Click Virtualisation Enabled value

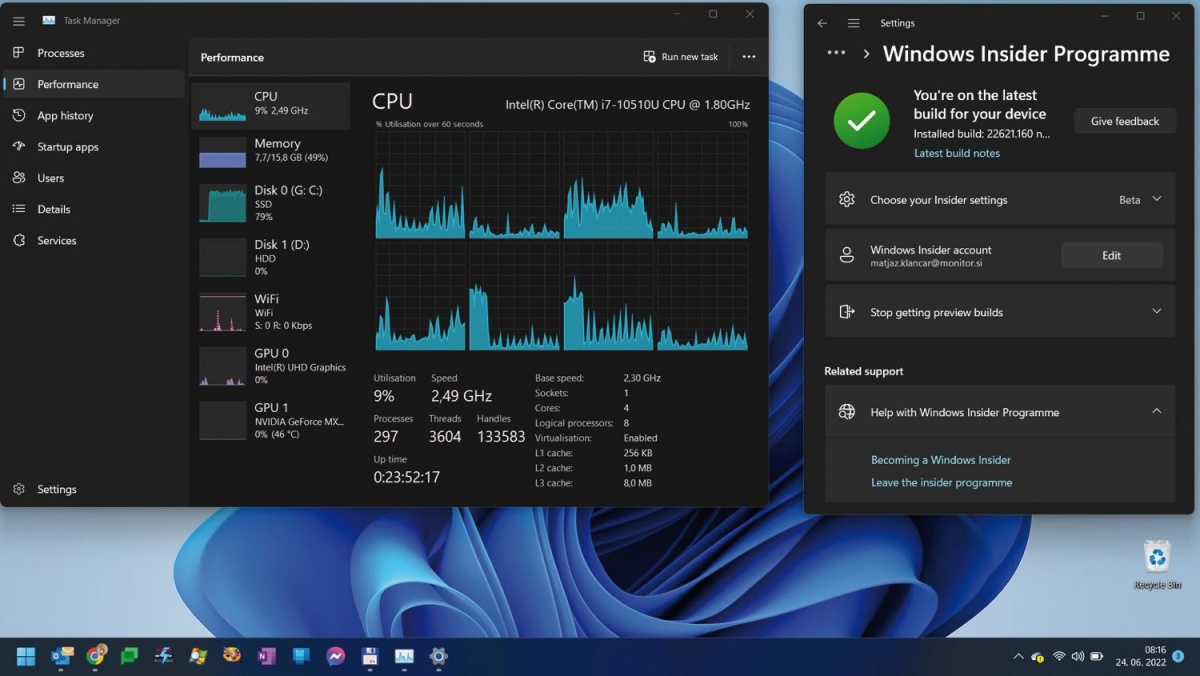pos(640,438)
